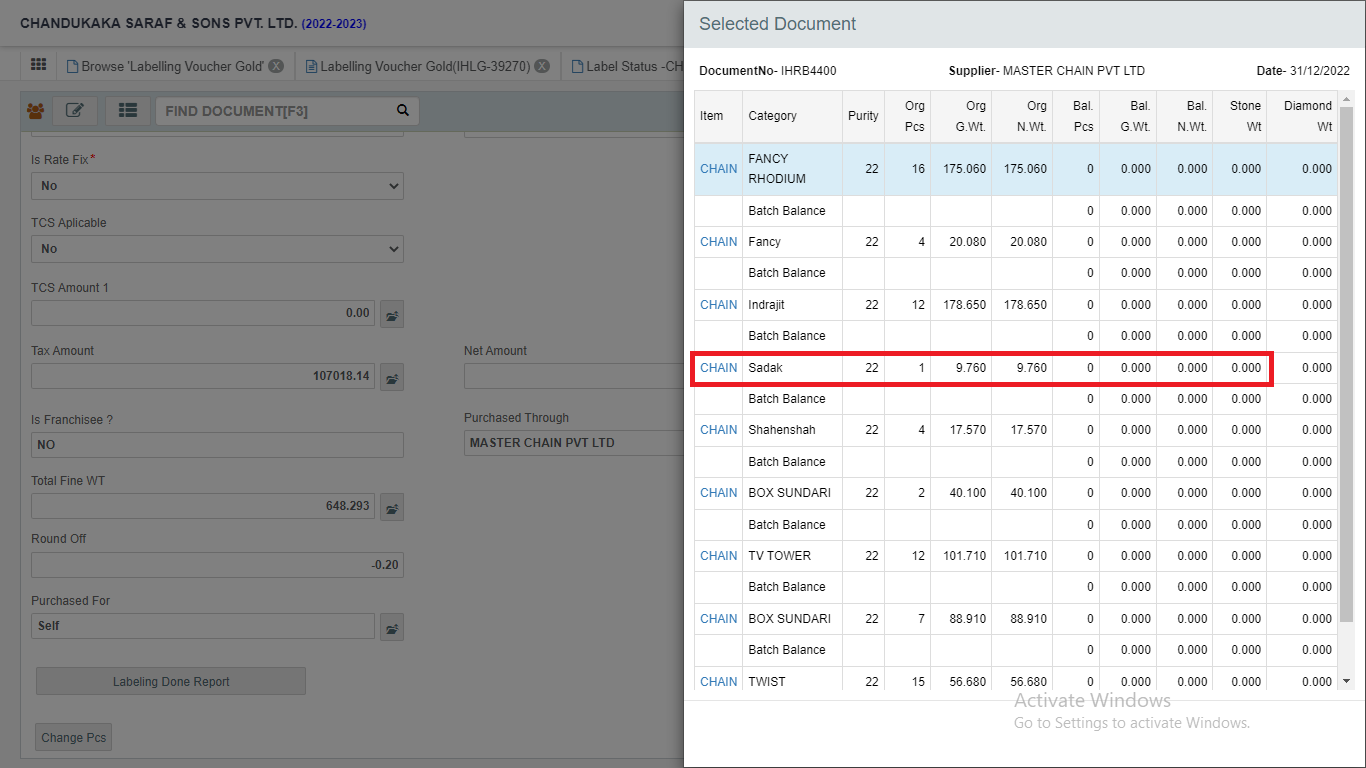Screen dimensions: 1366x768
Task: Click the TCS Amount 1 field
Action: pos(203,313)
